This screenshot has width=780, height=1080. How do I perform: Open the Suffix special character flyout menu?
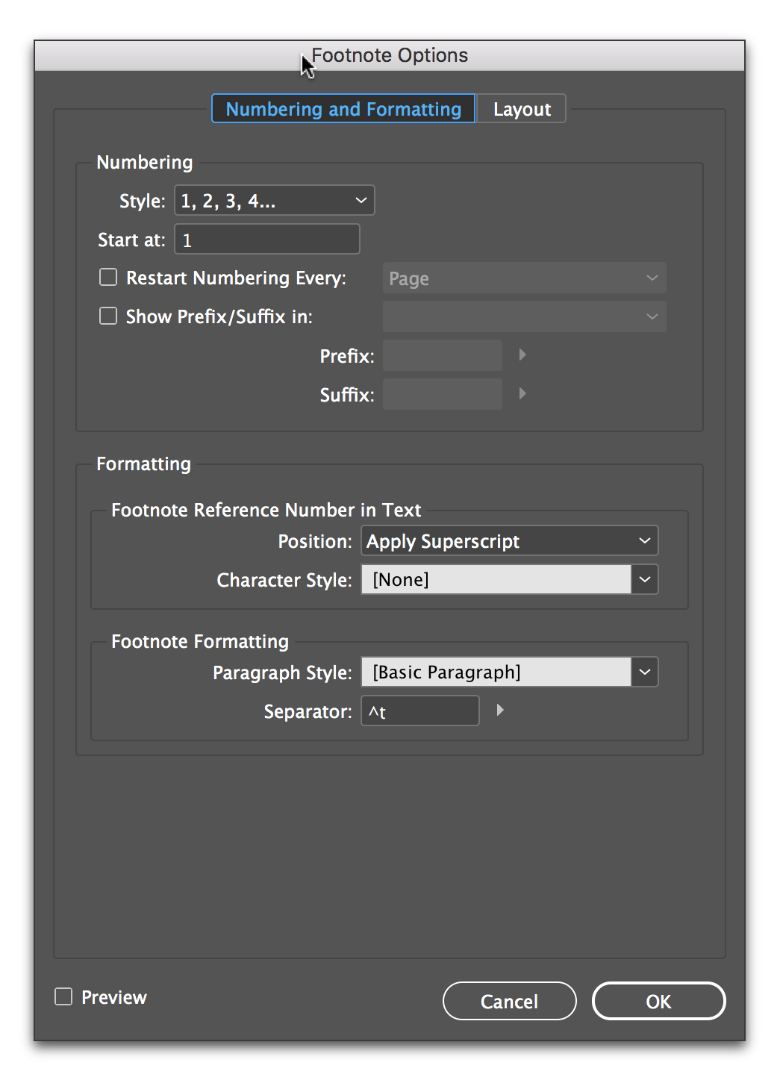[x=522, y=393]
